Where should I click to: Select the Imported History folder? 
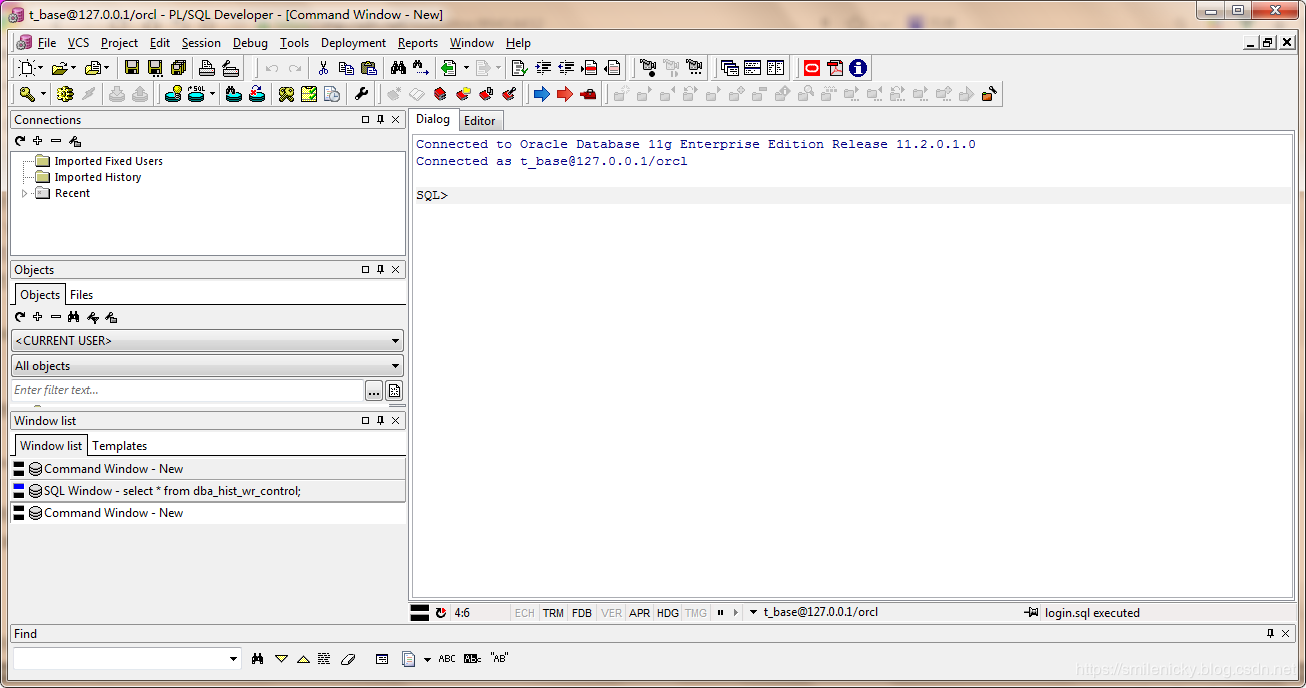coord(98,177)
